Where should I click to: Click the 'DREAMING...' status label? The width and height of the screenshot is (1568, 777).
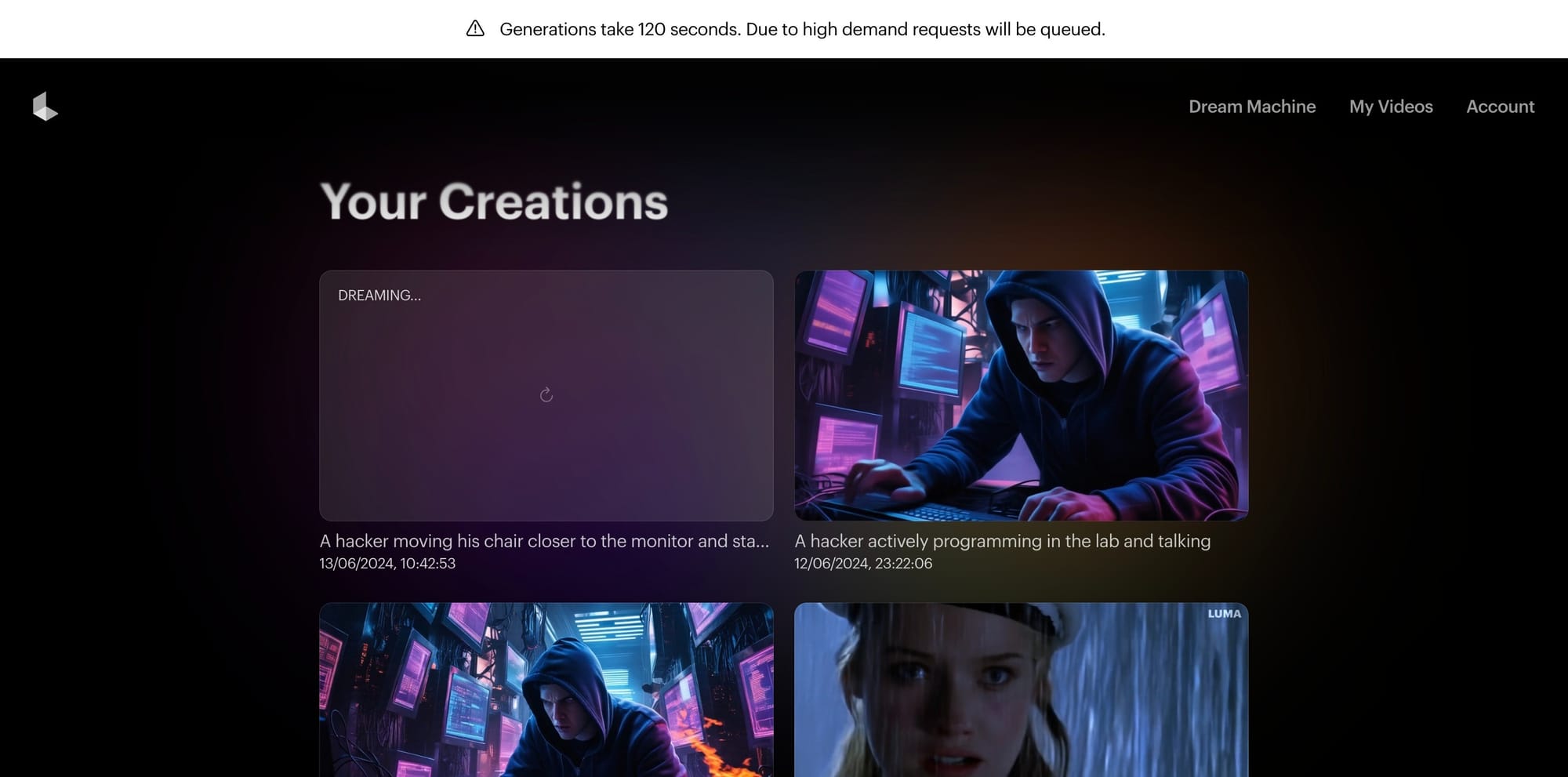tap(379, 296)
